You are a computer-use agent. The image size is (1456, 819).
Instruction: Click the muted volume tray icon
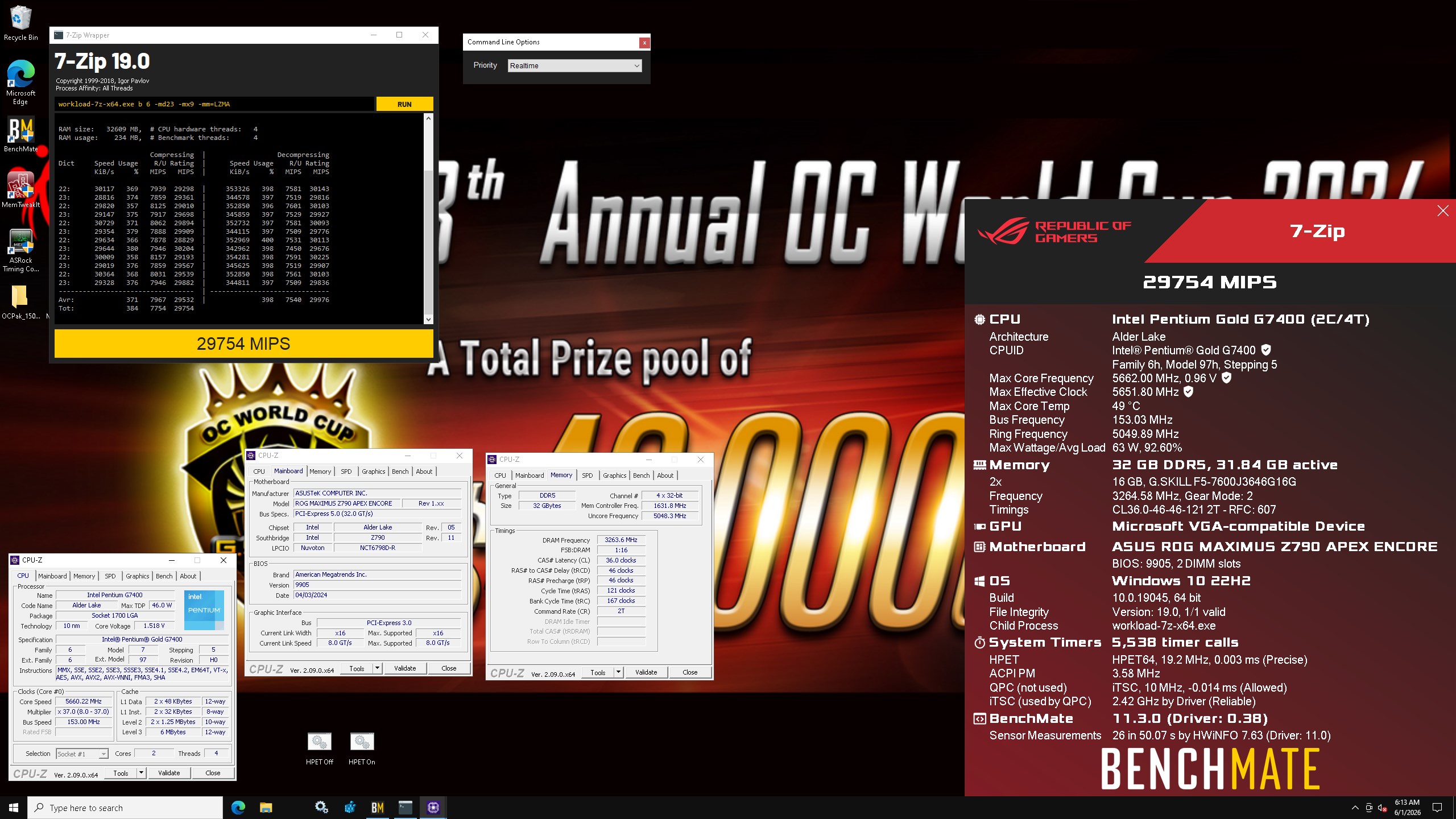1382,808
